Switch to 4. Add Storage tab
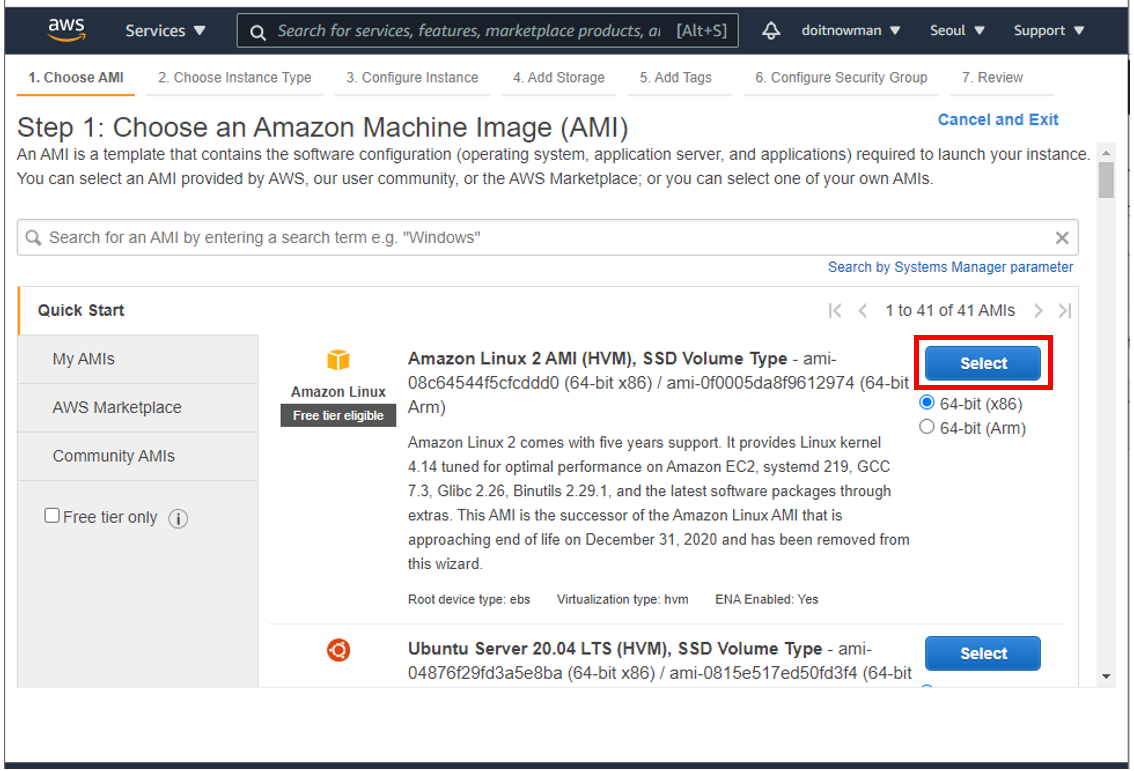This screenshot has width=1134, height=771. coord(558,77)
